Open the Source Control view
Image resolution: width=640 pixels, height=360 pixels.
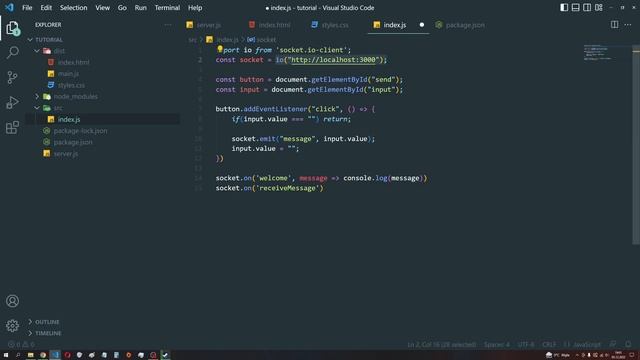[13, 77]
